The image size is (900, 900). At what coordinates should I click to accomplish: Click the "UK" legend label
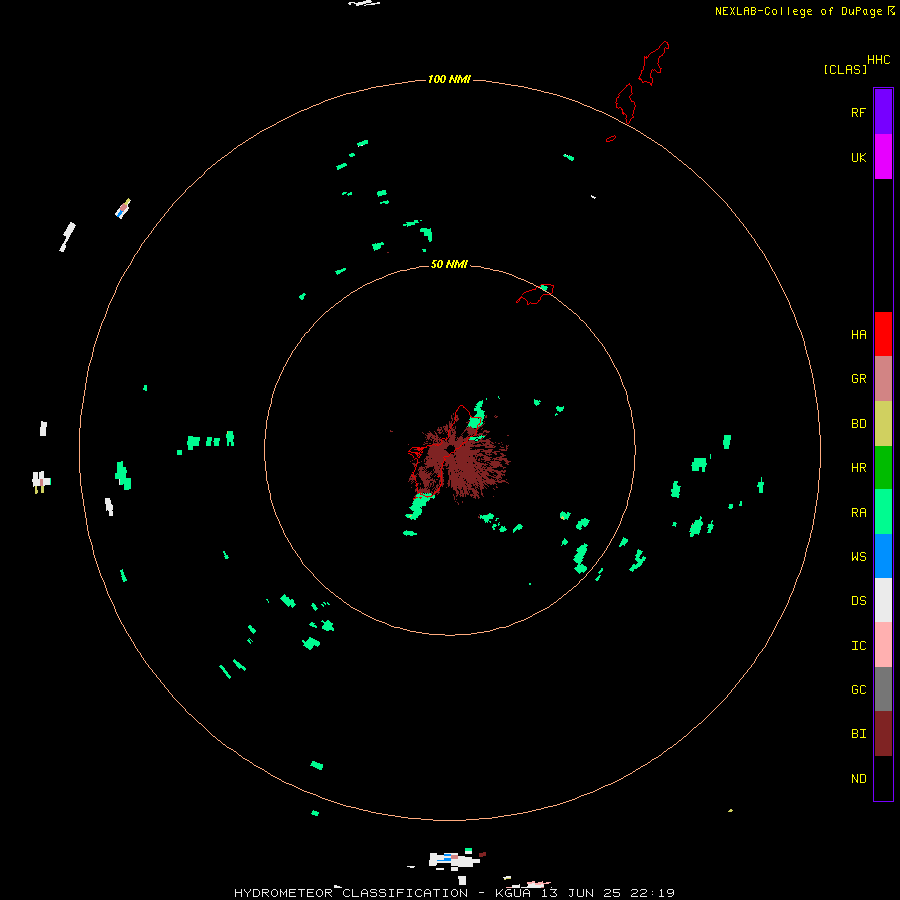(858, 157)
